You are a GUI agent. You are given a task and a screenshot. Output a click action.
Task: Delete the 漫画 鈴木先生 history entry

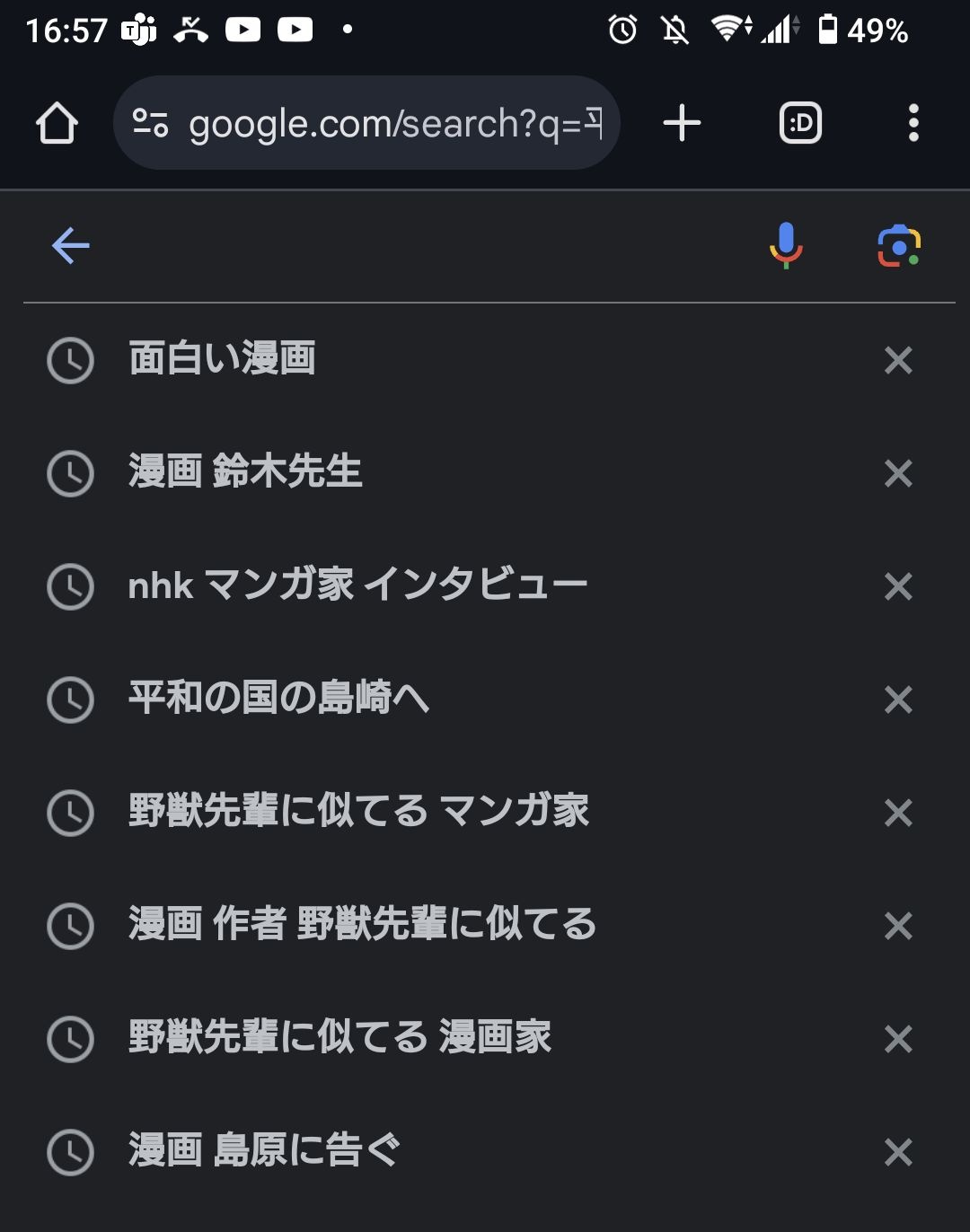(x=898, y=473)
